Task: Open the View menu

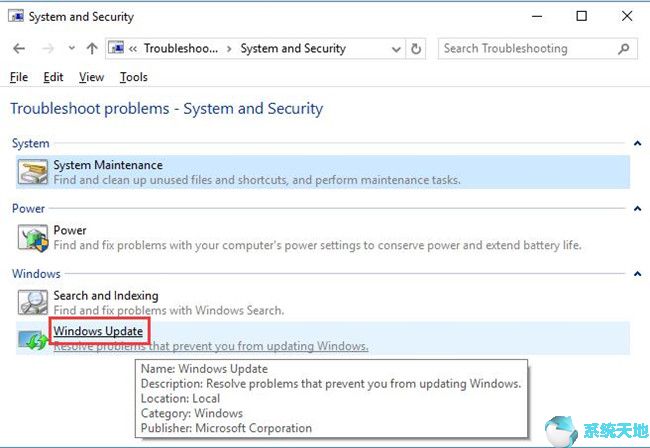Action: pos(91,77)
